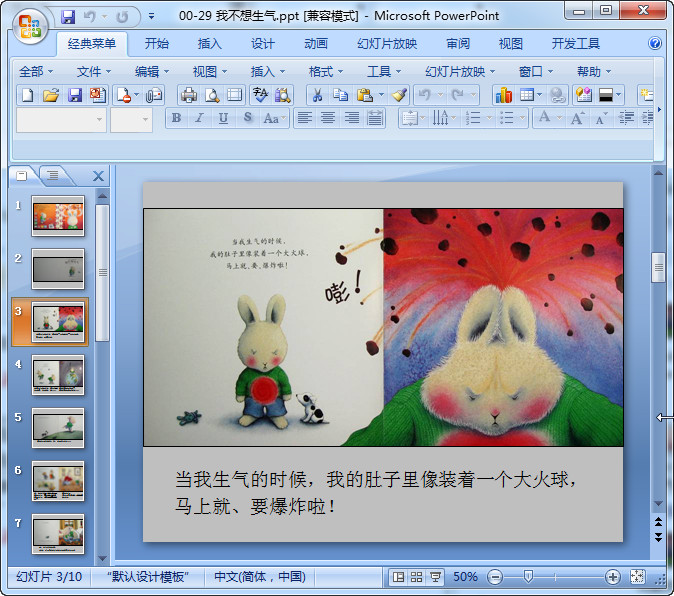Open an existing file via folder icon
674x596 pixels.
tap(51, 95)
